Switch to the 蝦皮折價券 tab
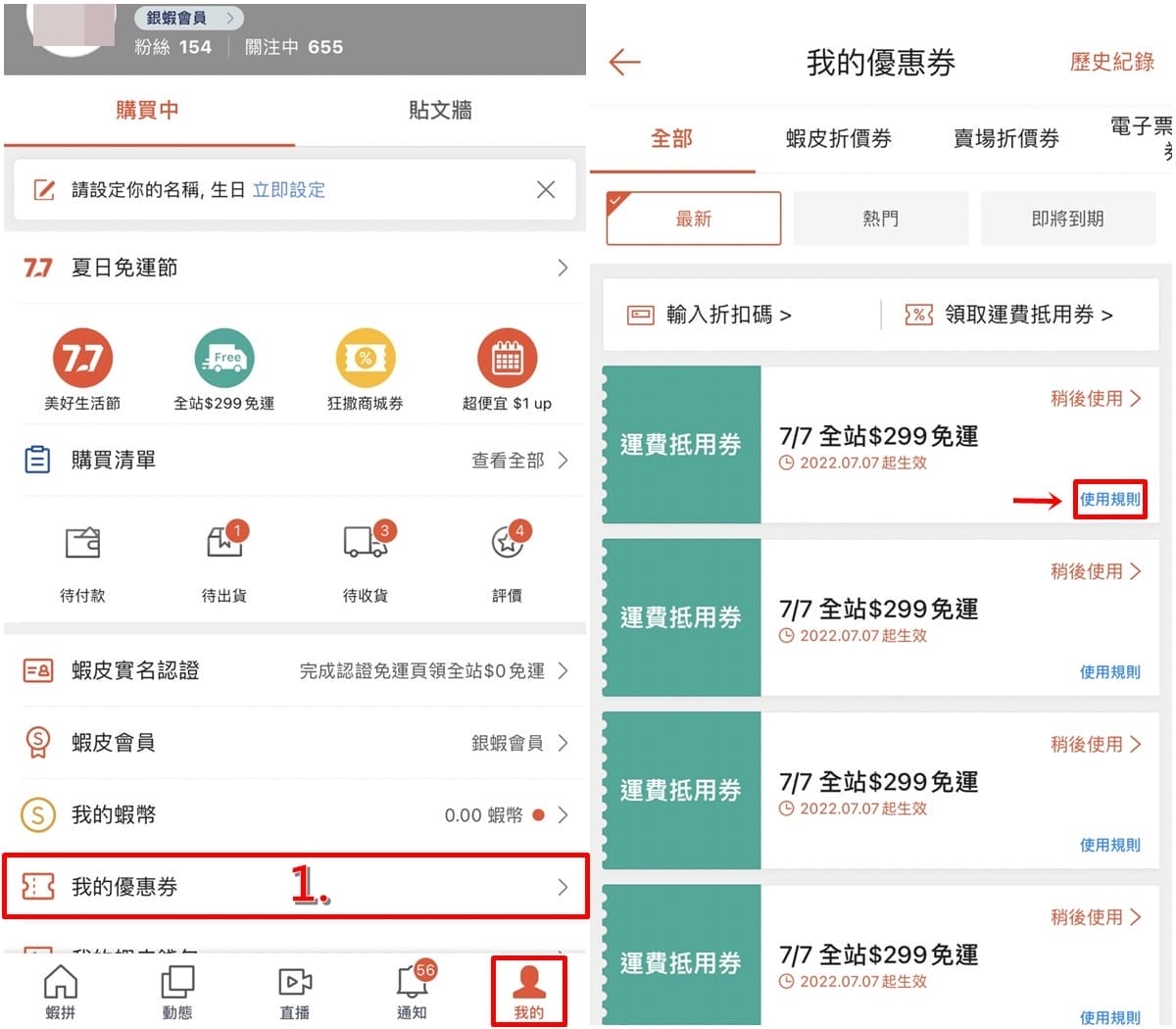This screenshot has height=1029, width=1176. coord(839,138)
